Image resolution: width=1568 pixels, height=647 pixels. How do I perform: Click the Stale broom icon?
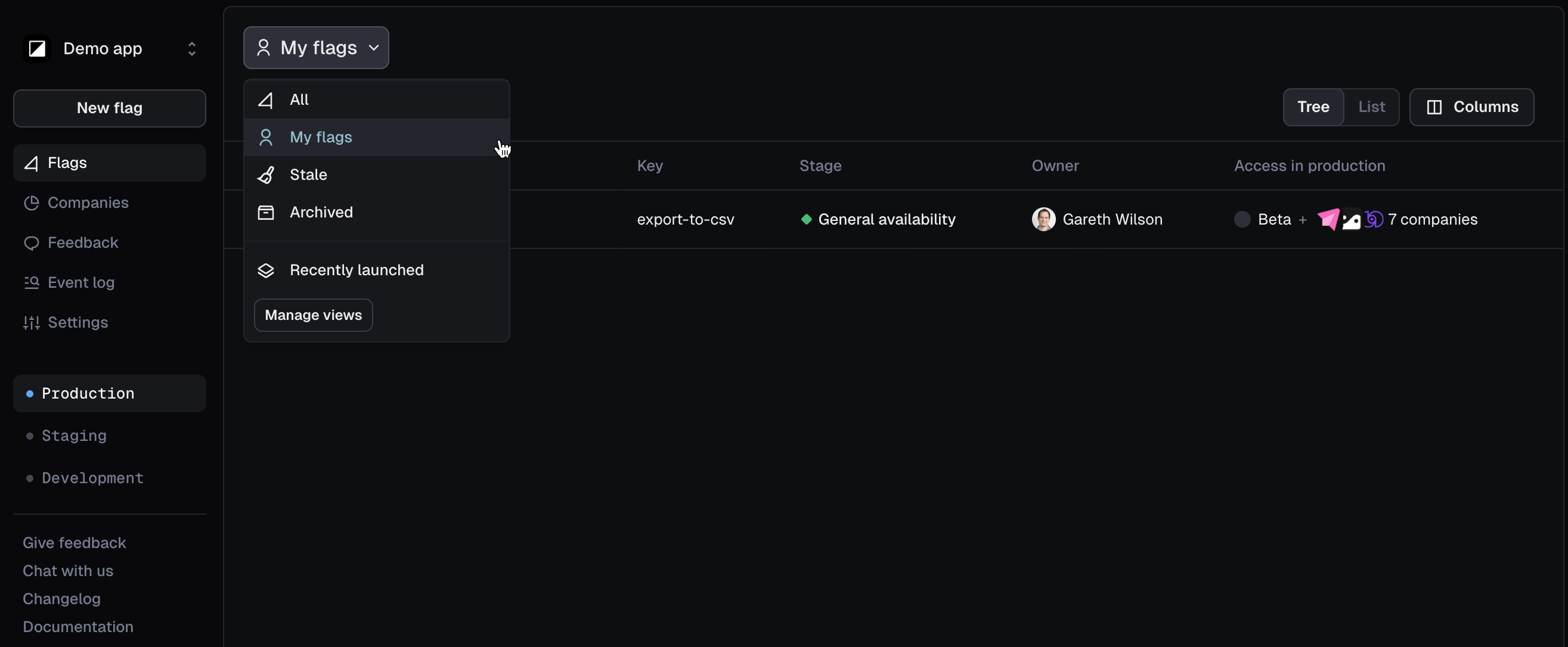[x=266, y=175]
